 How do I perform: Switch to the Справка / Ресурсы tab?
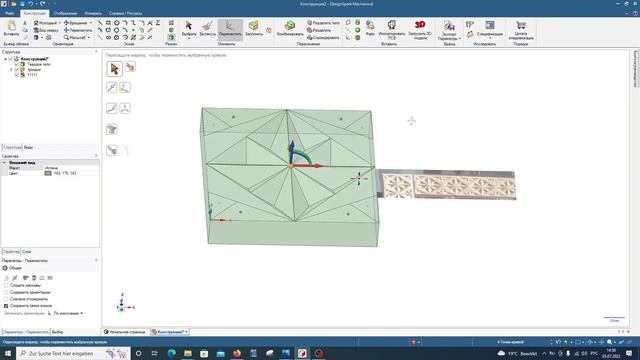coord(126,13)
